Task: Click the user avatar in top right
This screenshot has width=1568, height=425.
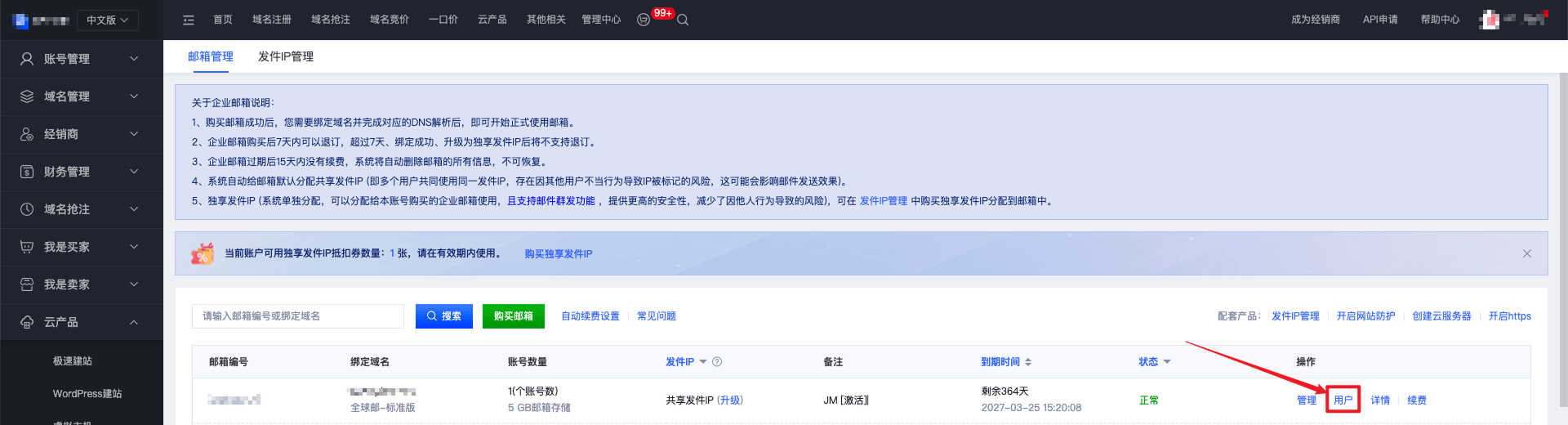Action: 1490,20
